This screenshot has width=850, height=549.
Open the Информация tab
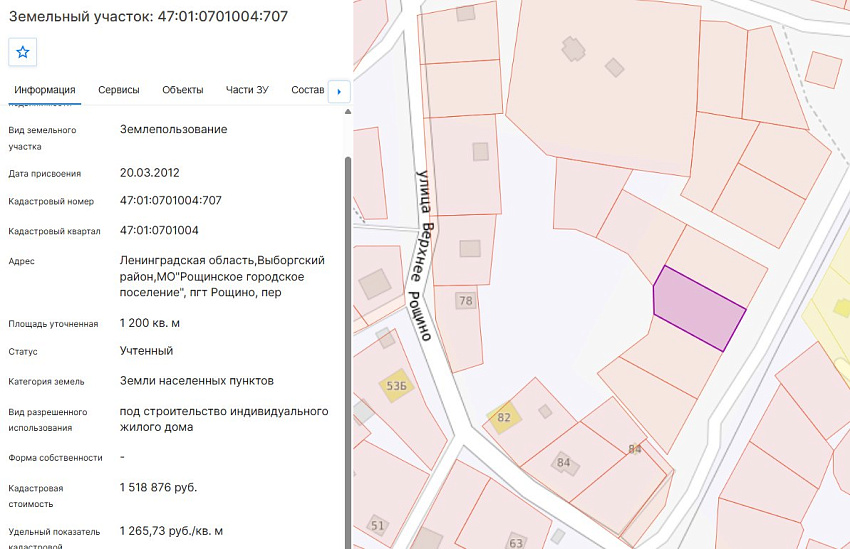(44, 90)
